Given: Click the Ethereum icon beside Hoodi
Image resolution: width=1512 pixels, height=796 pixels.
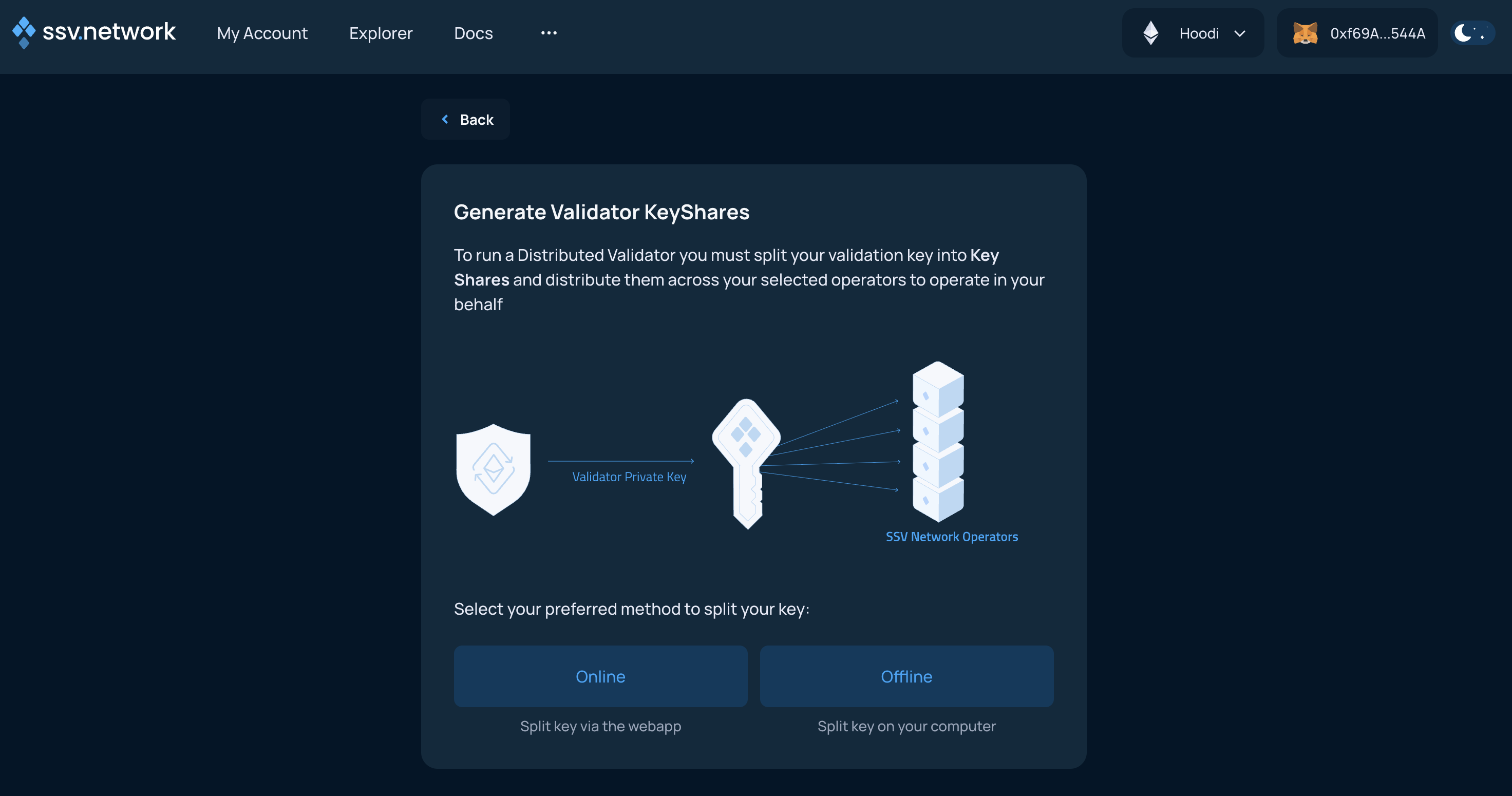Looking at the screenshot, I should coord(1151,33).
